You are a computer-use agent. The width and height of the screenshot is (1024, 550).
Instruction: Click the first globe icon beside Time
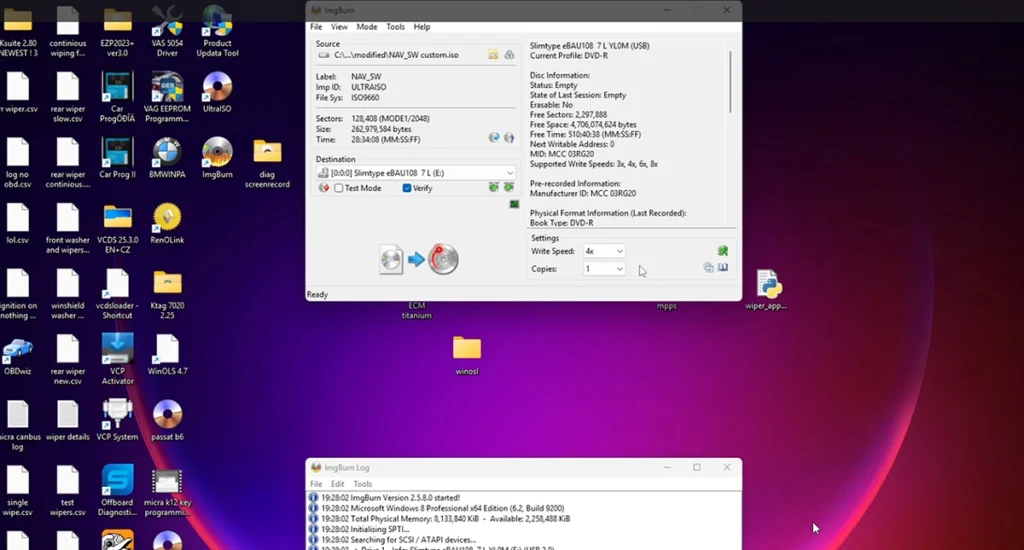(494, 138)
